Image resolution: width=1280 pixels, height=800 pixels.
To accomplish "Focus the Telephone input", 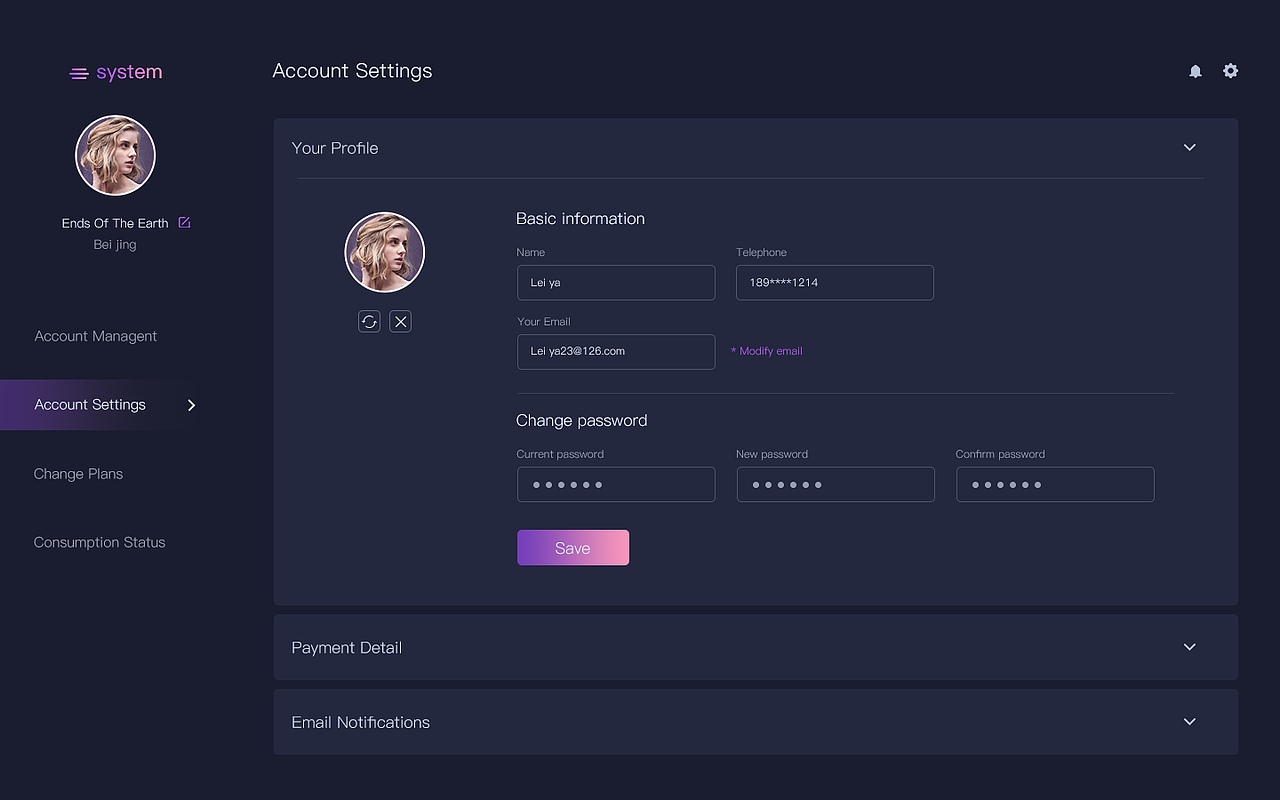I will [x=834, y=282].
